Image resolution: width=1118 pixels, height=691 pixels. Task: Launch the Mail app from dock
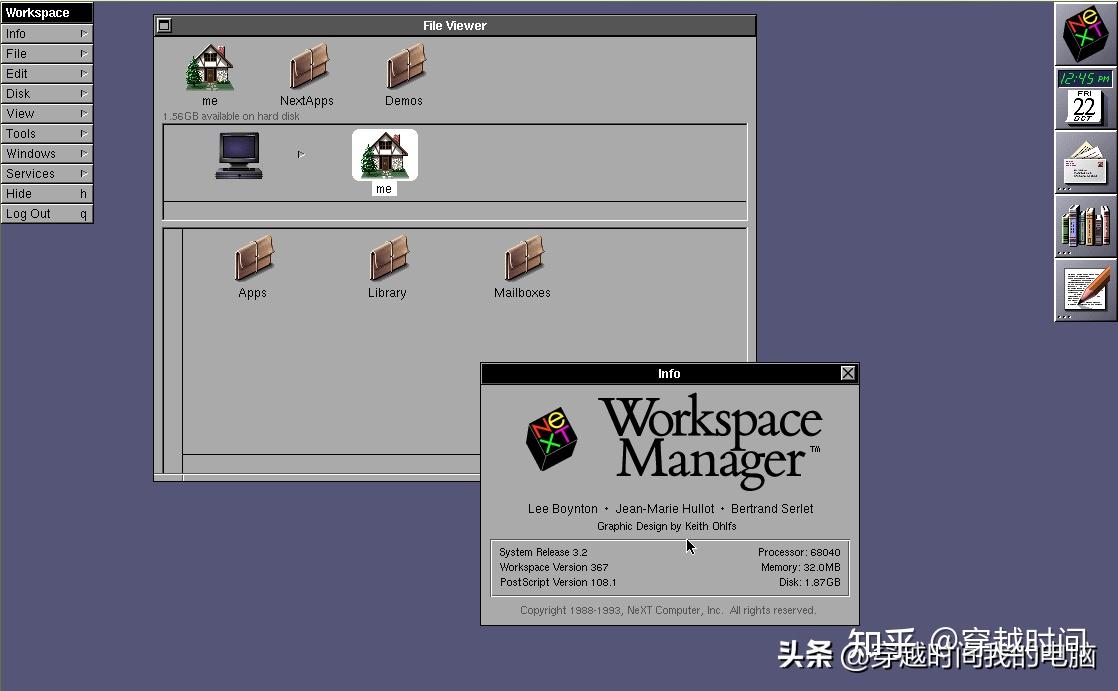coord(1085,162)
